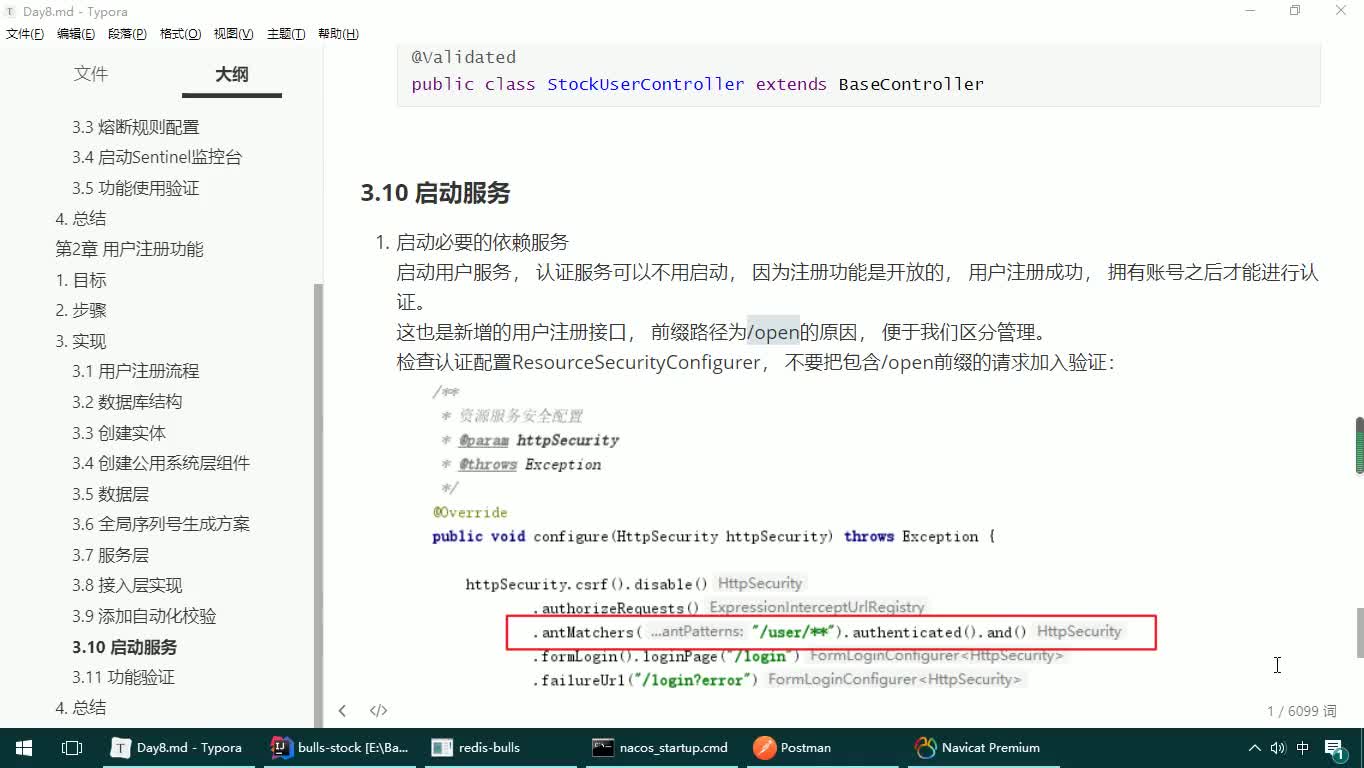Restore the Typora window with the restore button
Viewport: 1364px width, 768px height.
click(x=1295, y=10)
